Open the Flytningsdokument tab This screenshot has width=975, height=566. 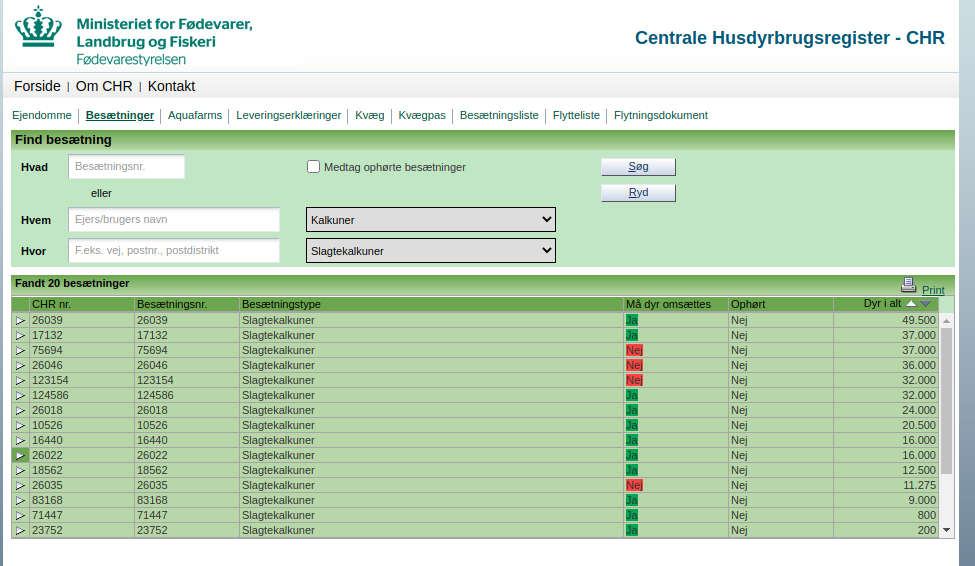(x=660, y=115)
